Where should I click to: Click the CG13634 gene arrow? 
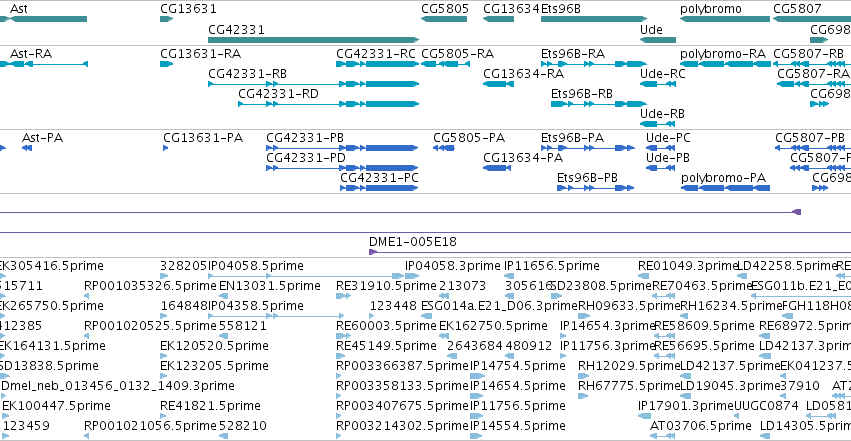click(x=498, y=19)
